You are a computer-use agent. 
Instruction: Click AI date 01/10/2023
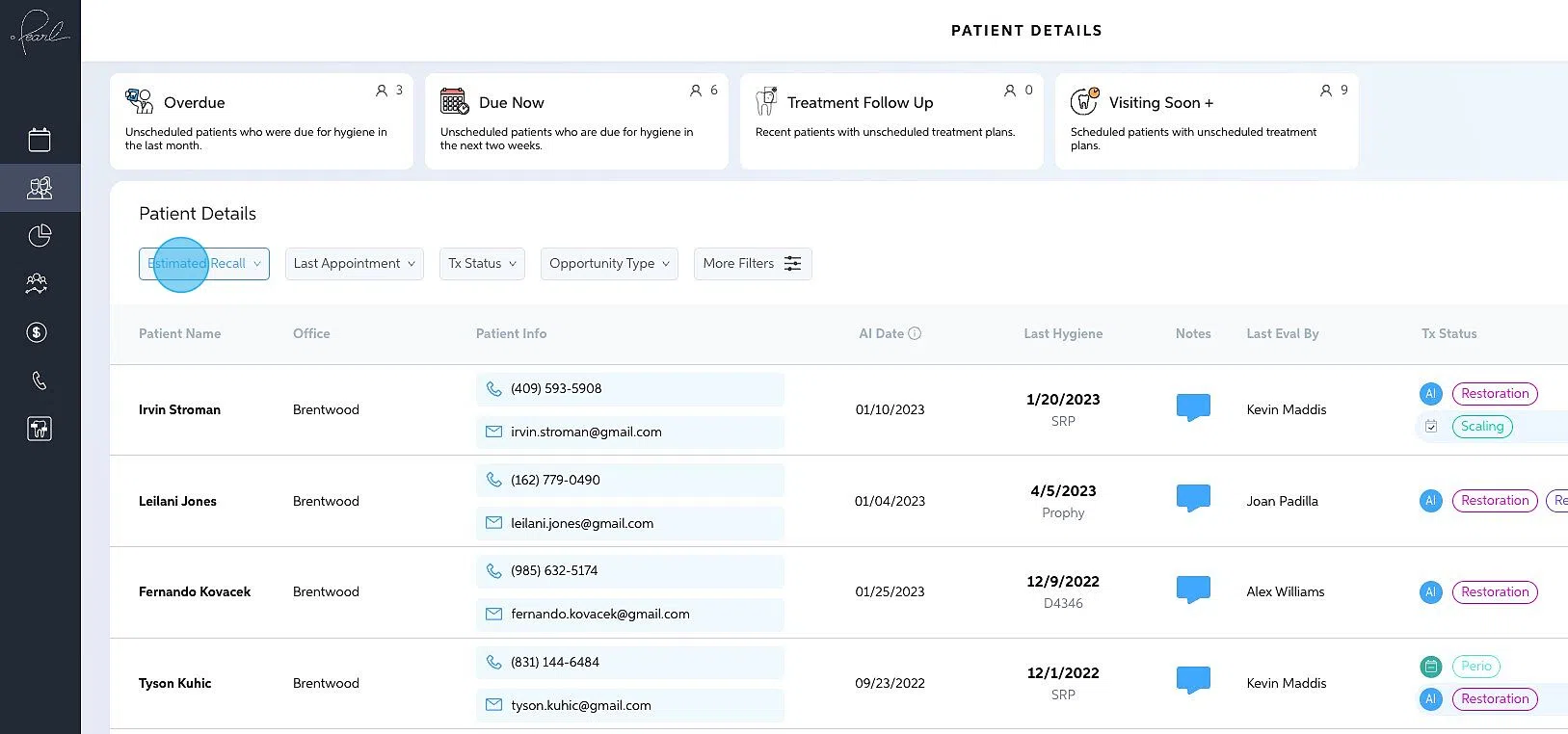890,410
